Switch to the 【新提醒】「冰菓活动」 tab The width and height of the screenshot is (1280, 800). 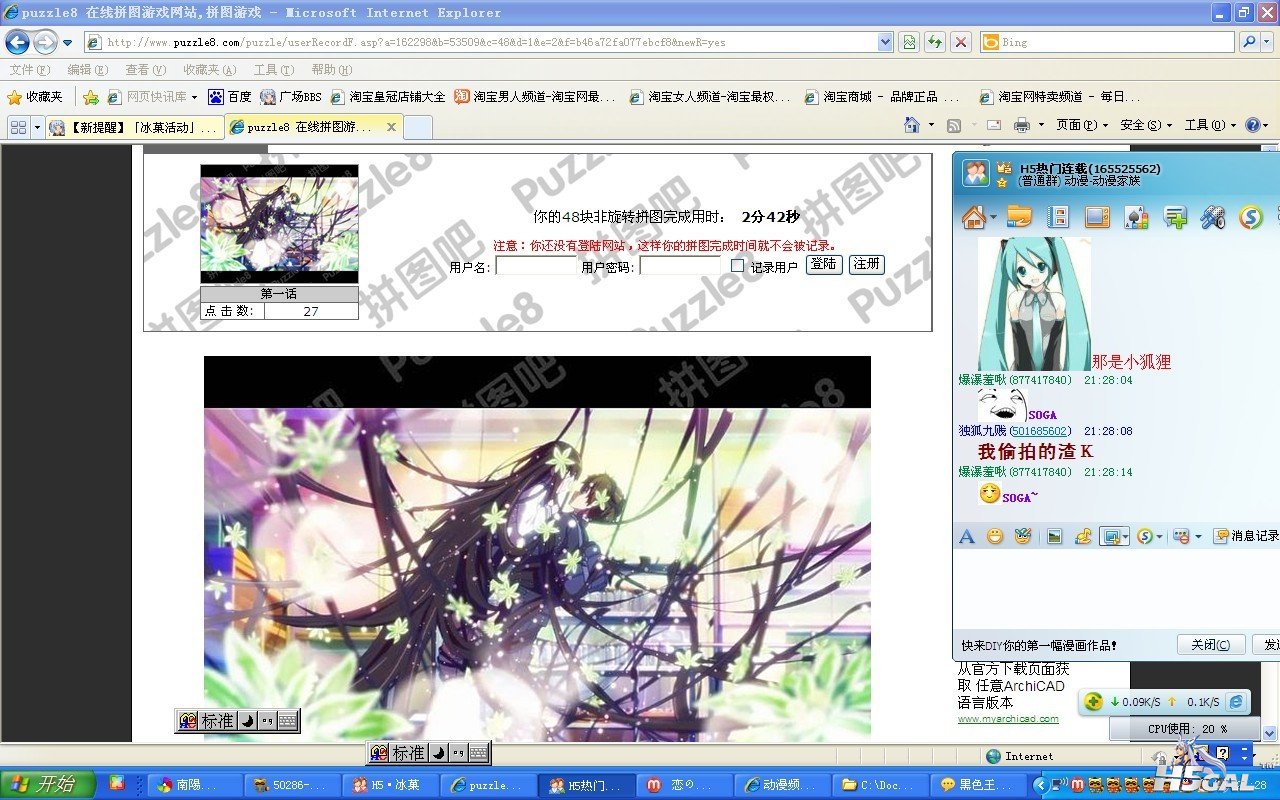click(x=135, y=127)
